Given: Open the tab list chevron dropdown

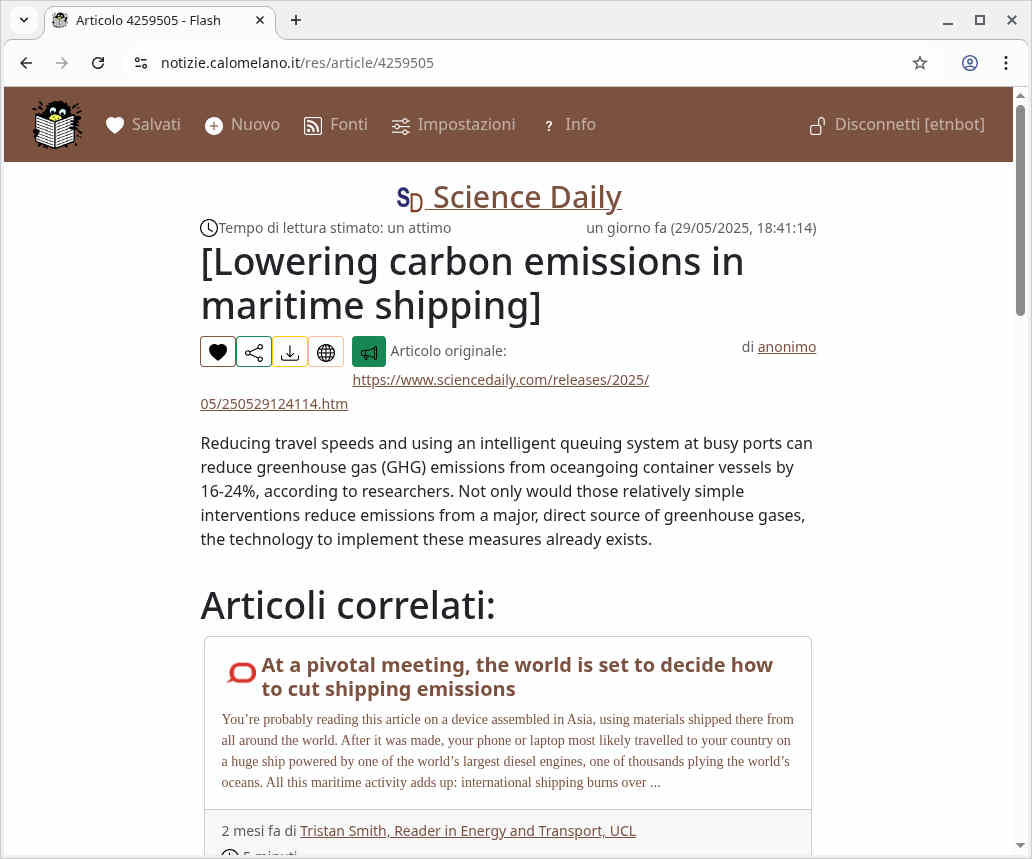Looking at the screenshot, I should point(23,20).
